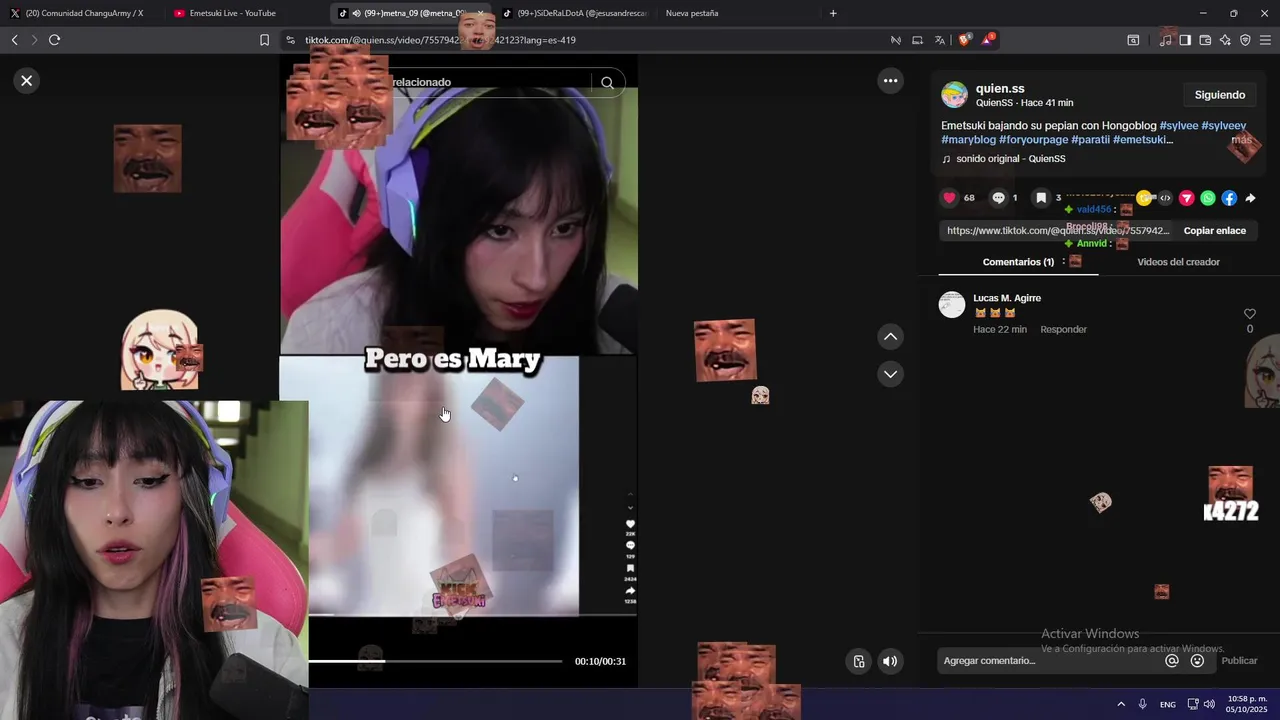Open Brave Shields lion icon
The width and height of the screenshot is (1280, 720).
click(964, 40)
